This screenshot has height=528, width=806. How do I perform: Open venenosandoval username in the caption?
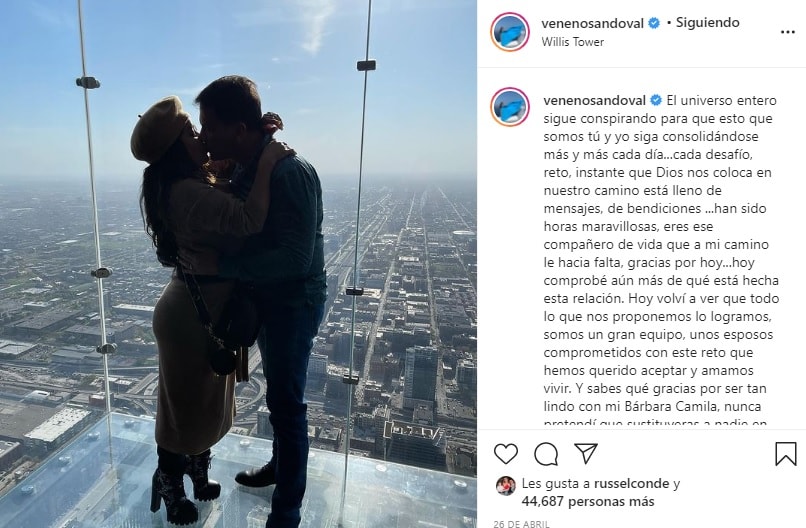point(594,100)
